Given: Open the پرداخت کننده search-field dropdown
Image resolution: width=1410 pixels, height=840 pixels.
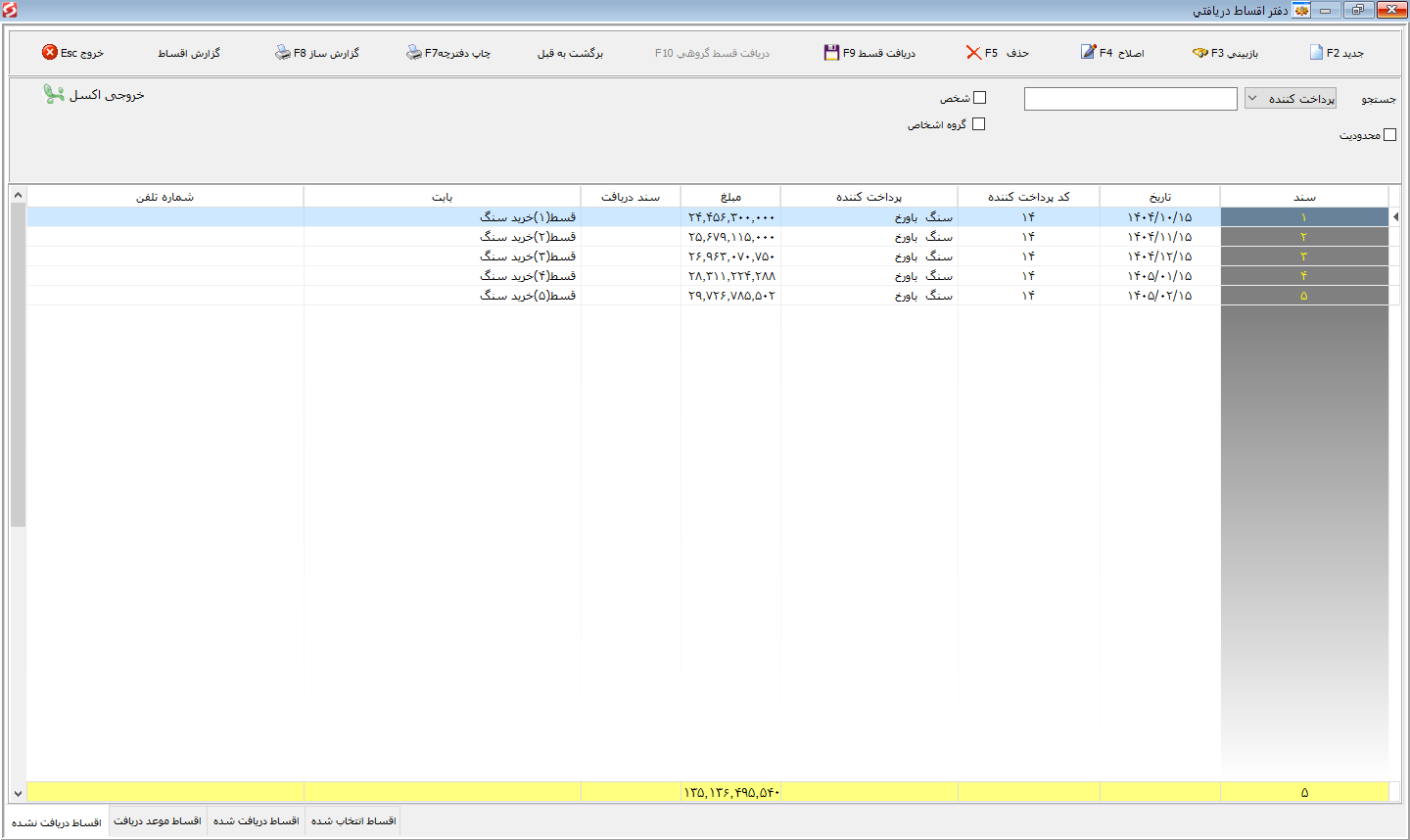Looking at the screenshot, I should point(1291,99).
